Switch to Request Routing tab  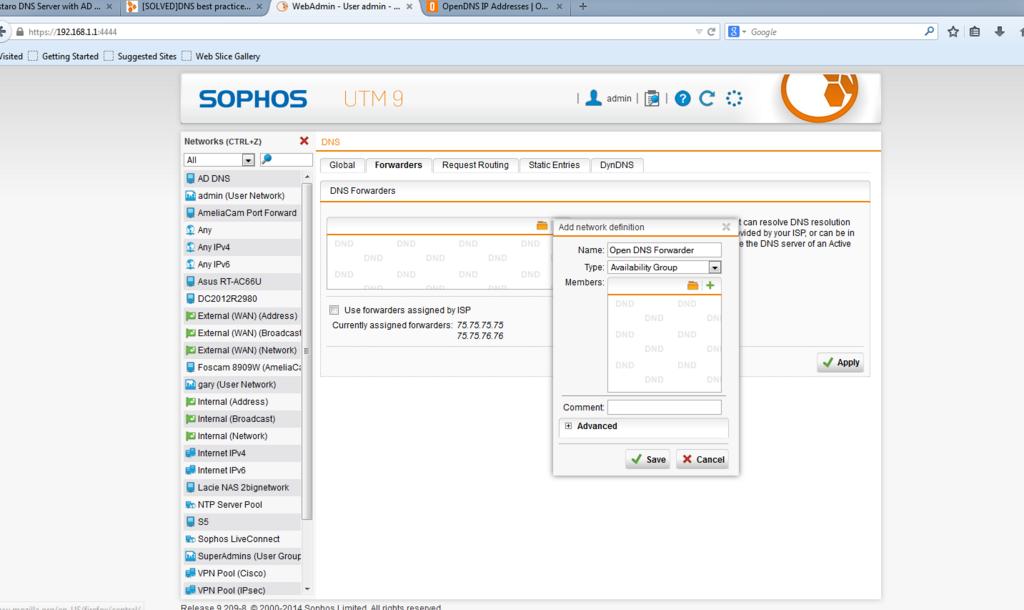tap(475, 165)
